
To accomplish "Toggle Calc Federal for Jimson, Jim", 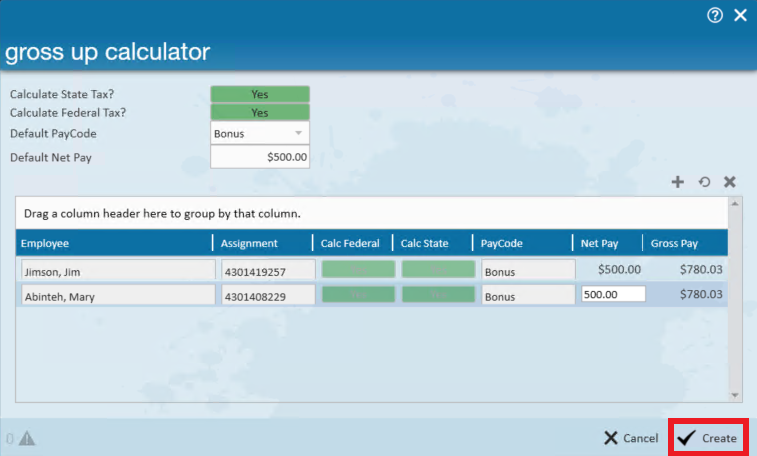I will click(x=358, y=269).
